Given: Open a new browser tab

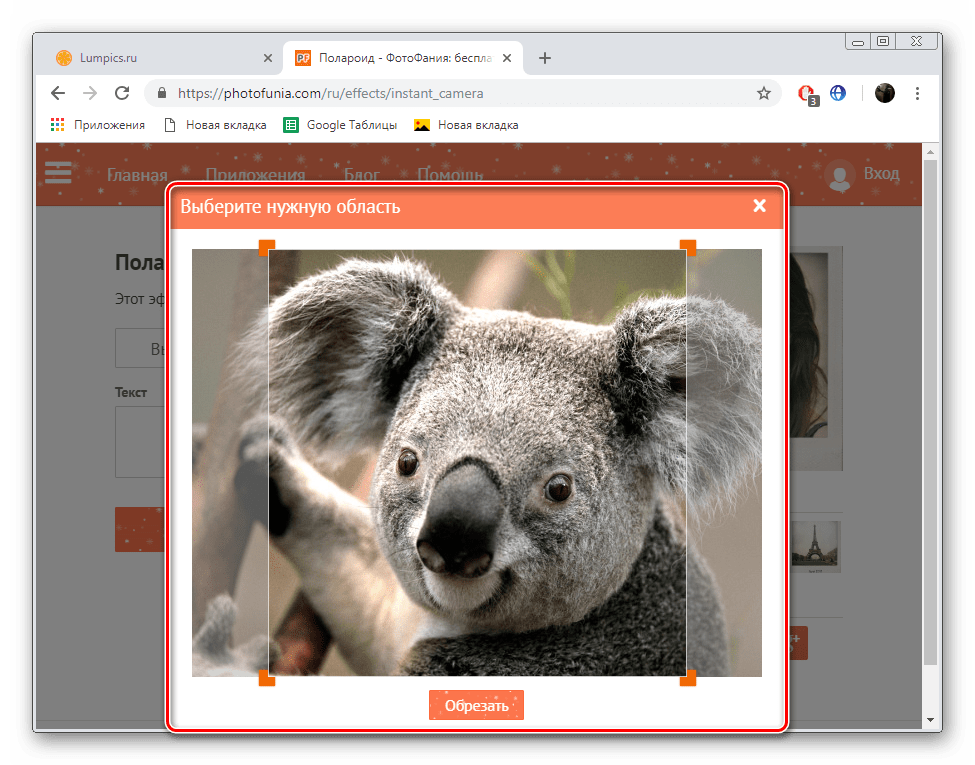Looking at the screenshot, I should (x=545, y=58).
